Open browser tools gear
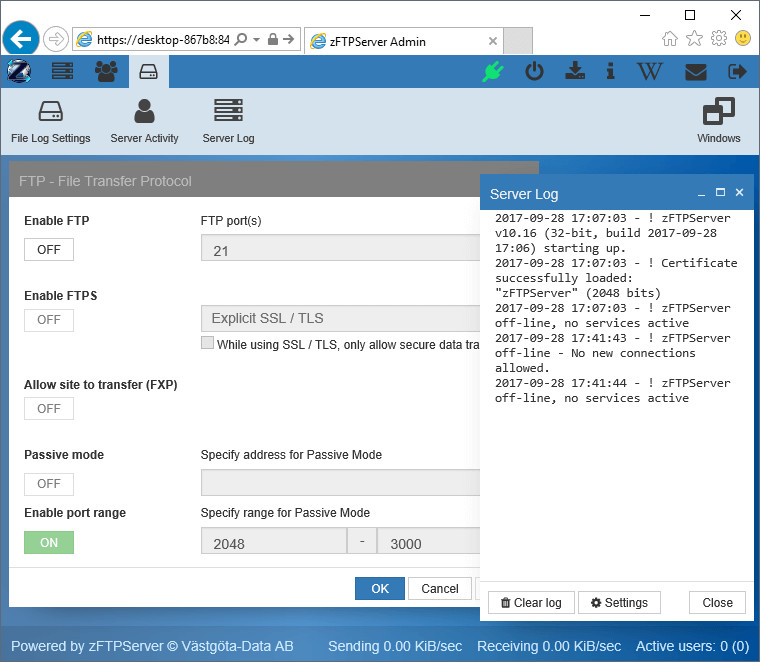This screenshot has width=760, height=662. pos(719,38)
